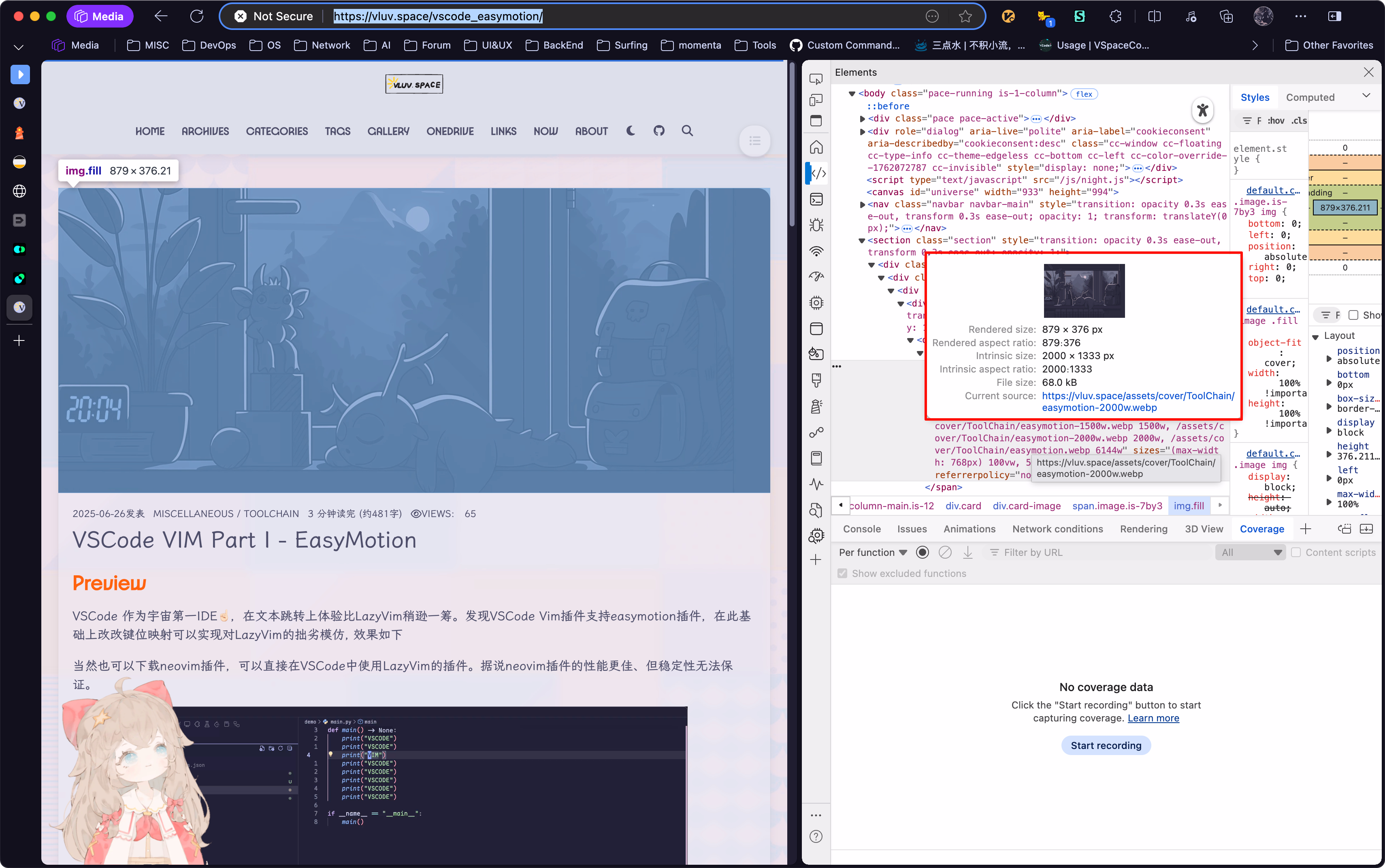Click the image preview thumbnail in tooltip

(x=1084, y=291)
